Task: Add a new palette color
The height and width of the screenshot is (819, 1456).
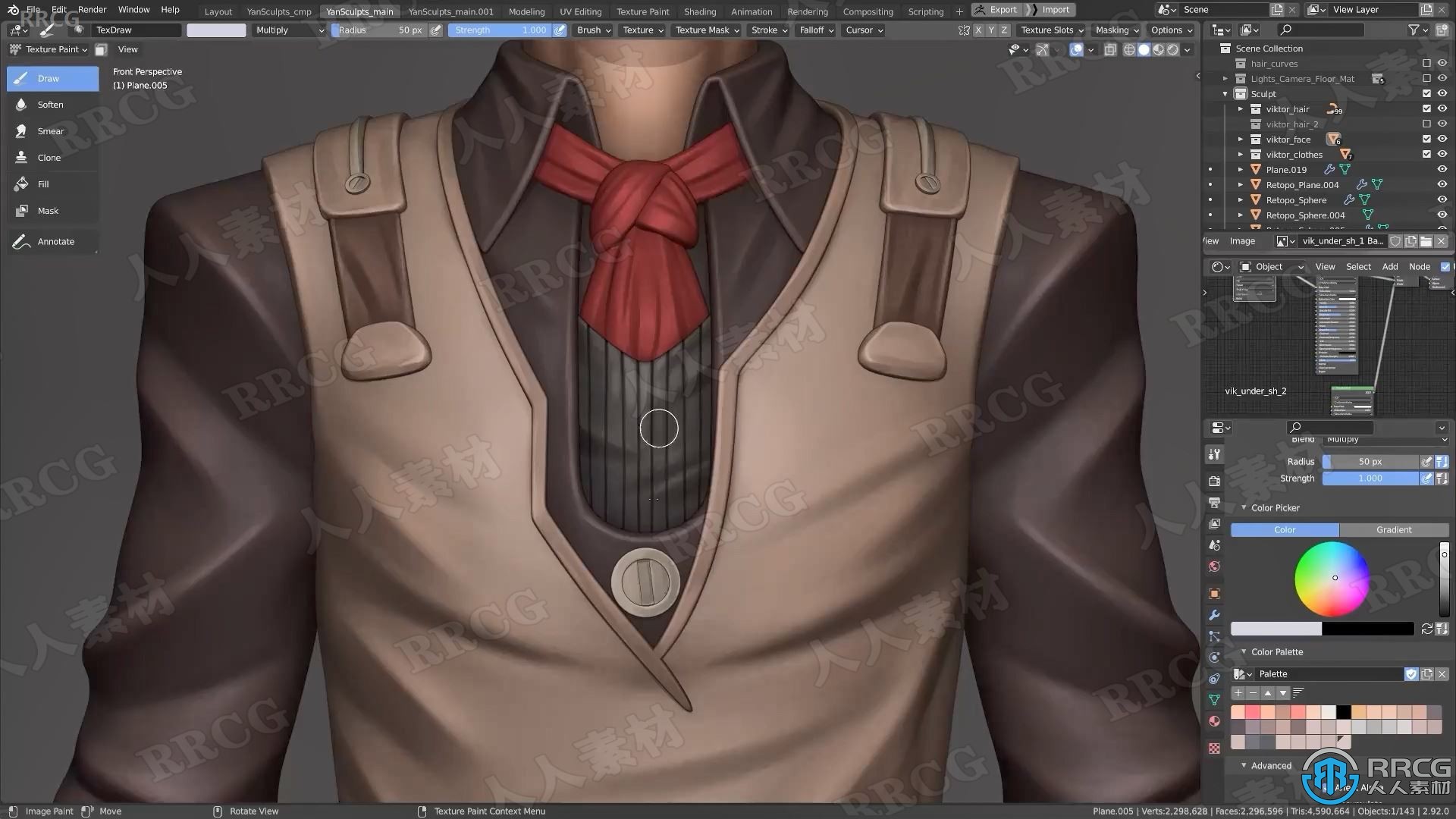Action: (1238, 693)
